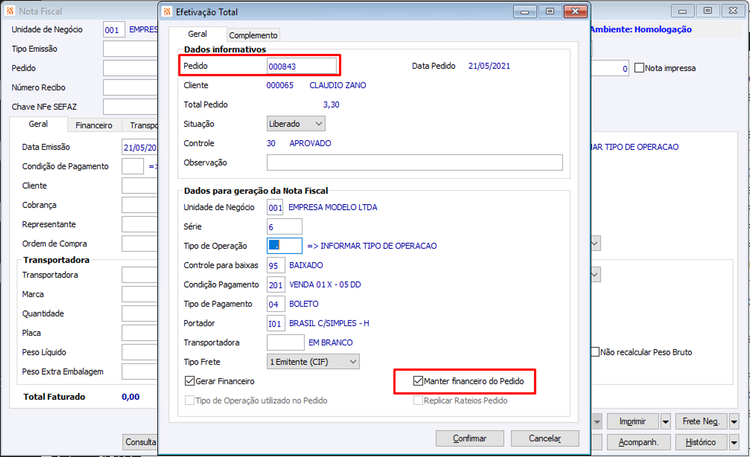Click client name CLAUDIO ZANO
The height and width of the screenshot is (457, 750).
[338, 85]
